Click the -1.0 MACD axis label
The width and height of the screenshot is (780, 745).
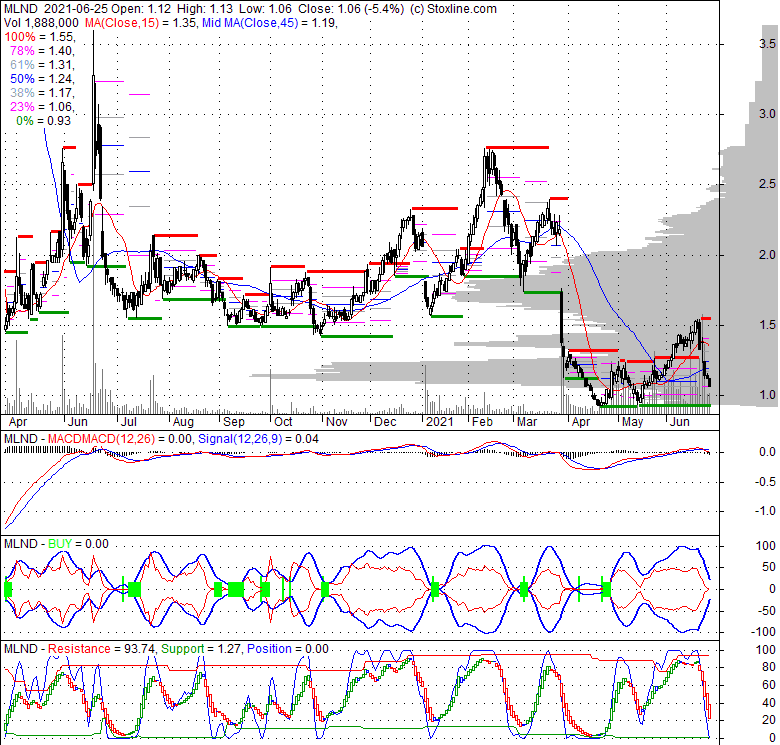point(766,511)
